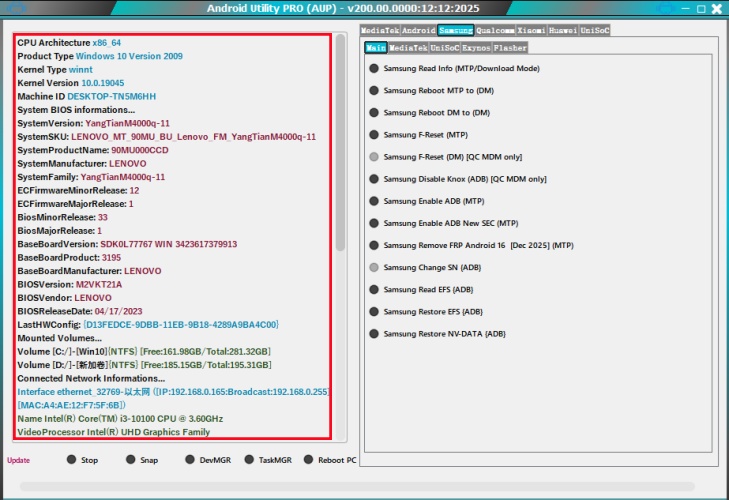Click the CPU Architecture x86_64 line
Viewport: 729px width, 500px height.
69,43
